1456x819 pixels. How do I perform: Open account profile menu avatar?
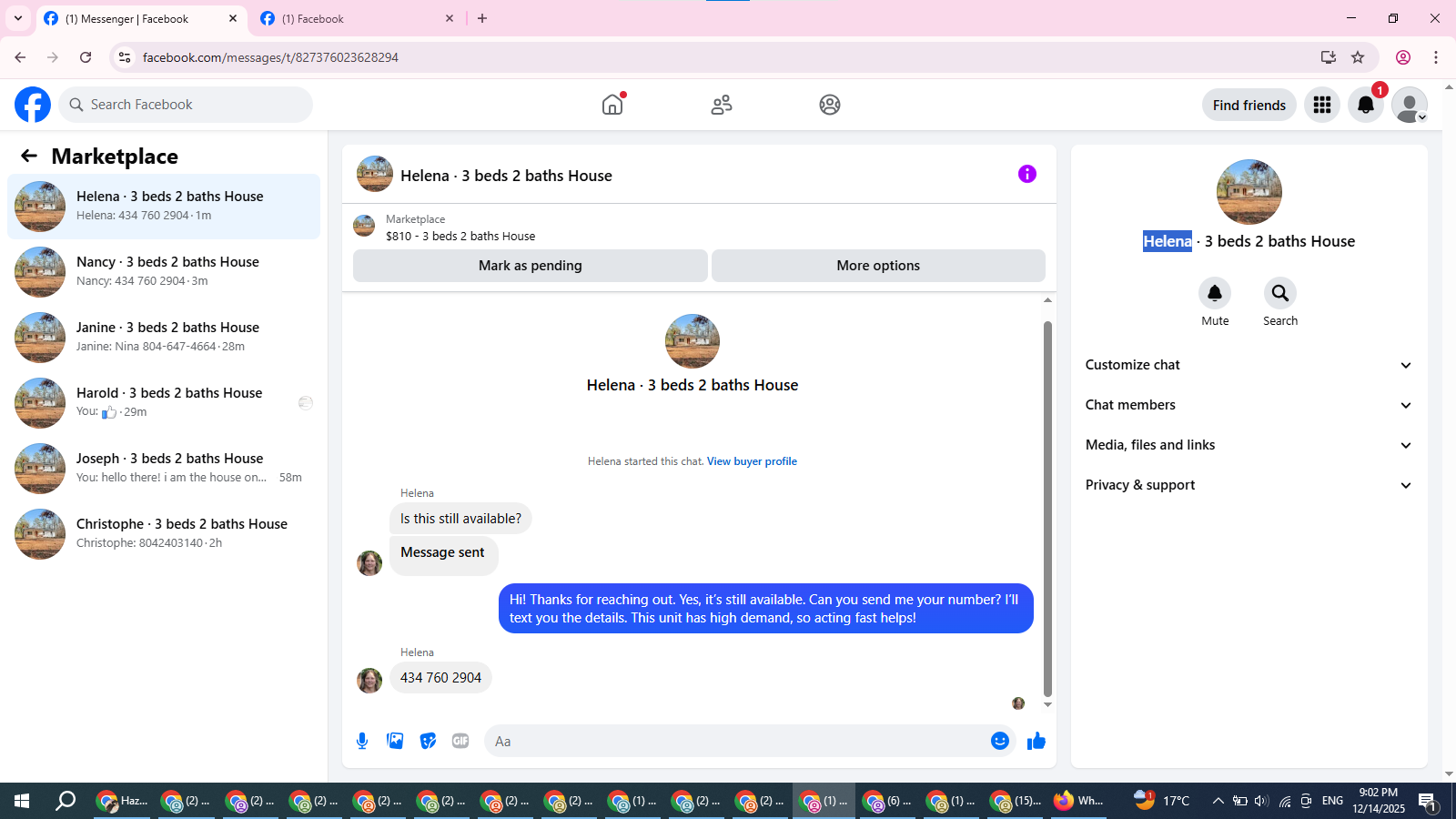1410,105
